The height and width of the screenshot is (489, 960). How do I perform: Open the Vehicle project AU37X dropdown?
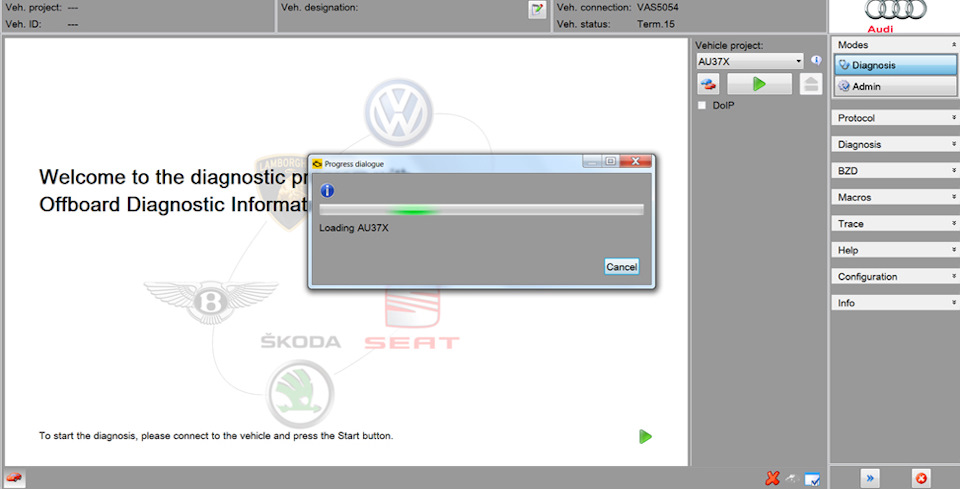(x=750, y=61)
